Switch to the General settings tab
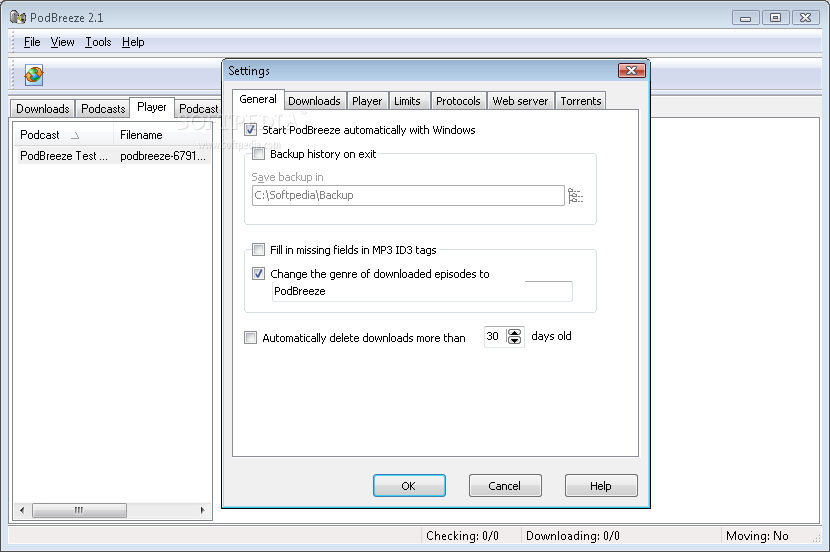Screen dimensions: 830x552 point(258,99)
